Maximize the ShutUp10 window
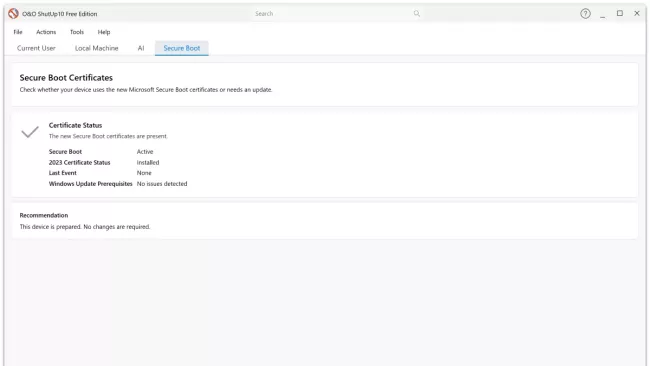 pyautogui.click(x=620, y=13)
